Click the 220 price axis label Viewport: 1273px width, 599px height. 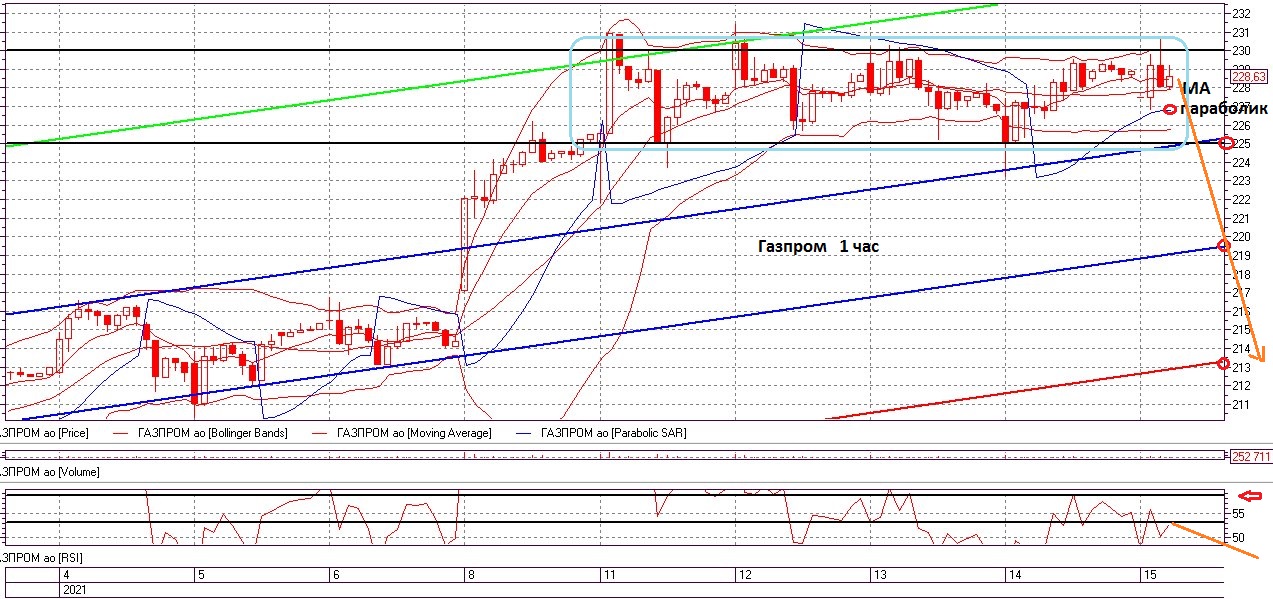pyautogui.click(x=1241, y=237)
